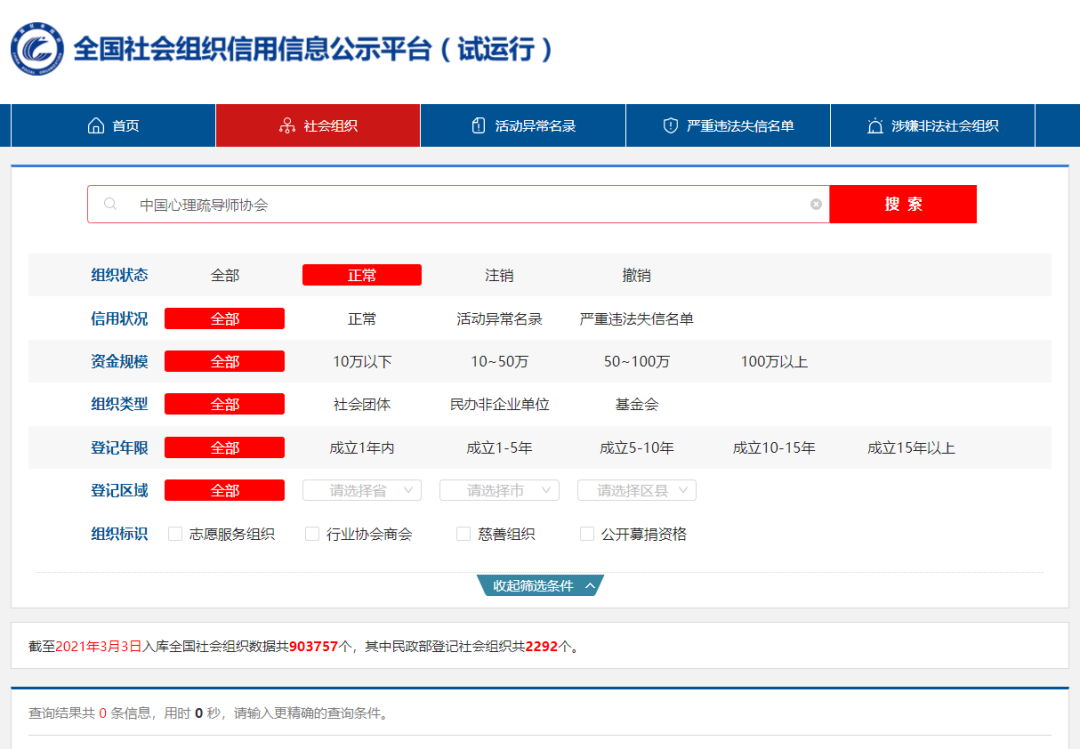Click the home icon in navigation
Screen dimensions: 1080x749
click(96, 125)
